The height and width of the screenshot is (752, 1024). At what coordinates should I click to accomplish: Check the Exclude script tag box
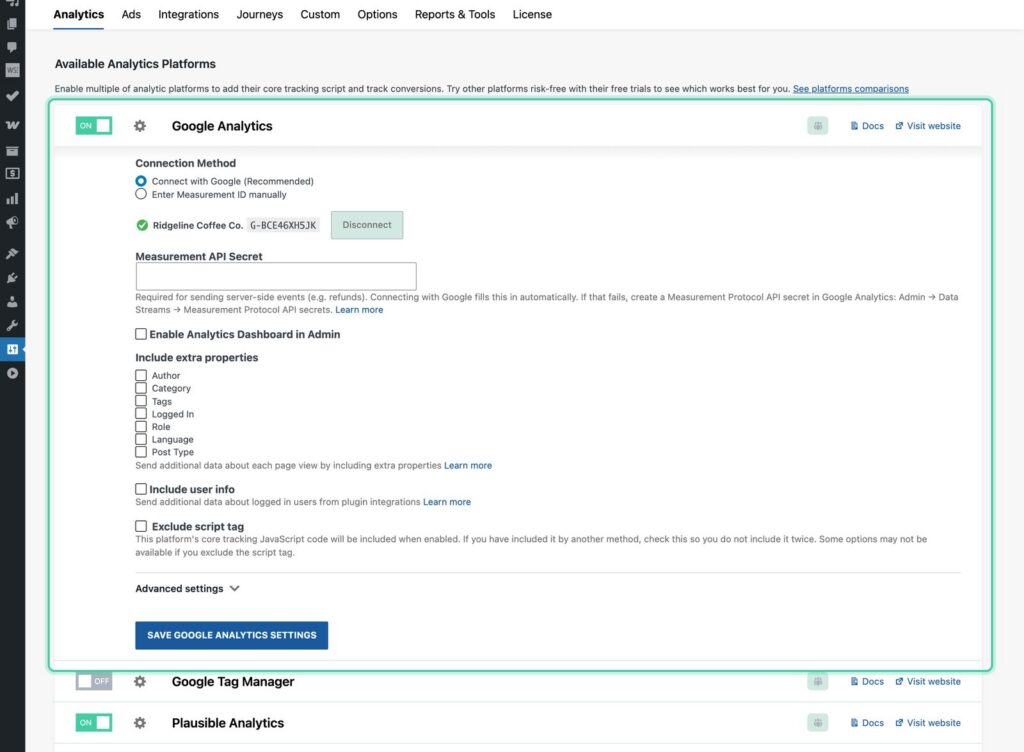pos(141,526)
